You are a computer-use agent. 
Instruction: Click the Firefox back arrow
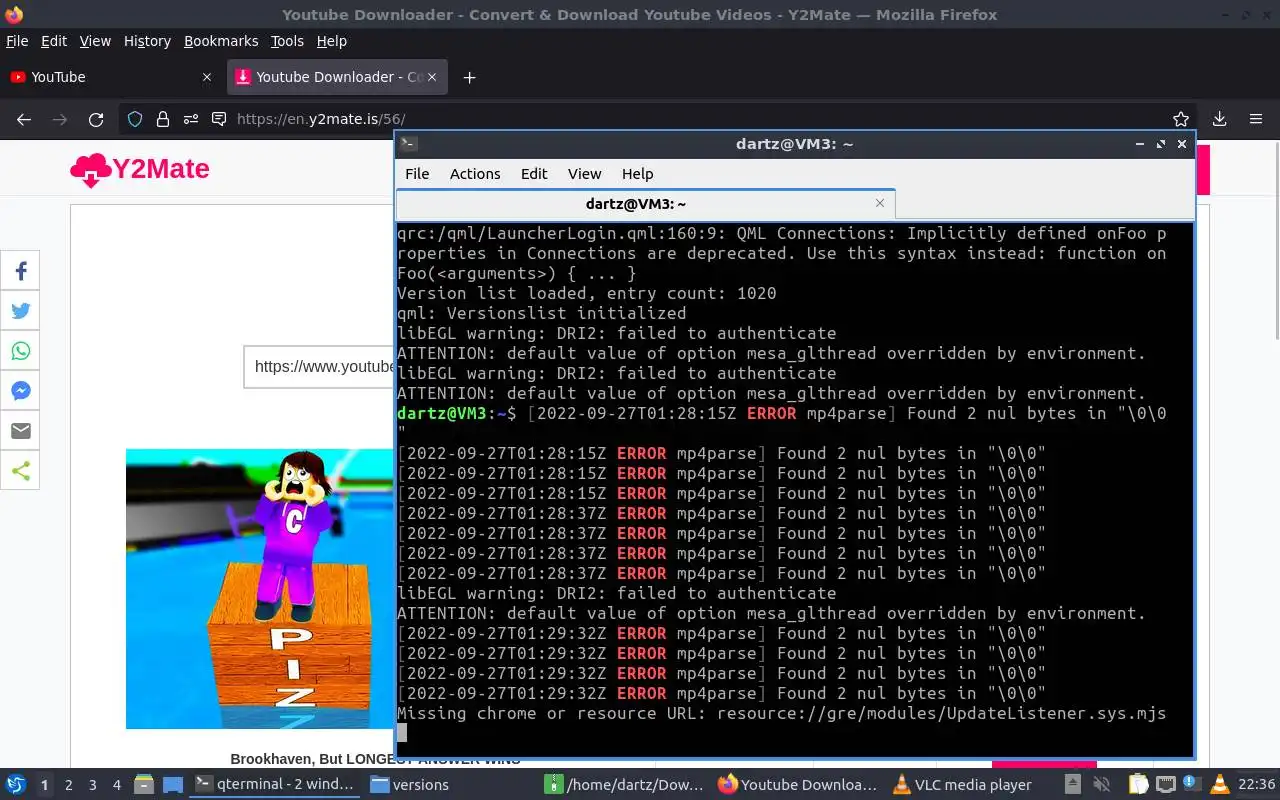click(x=24, y=119)
